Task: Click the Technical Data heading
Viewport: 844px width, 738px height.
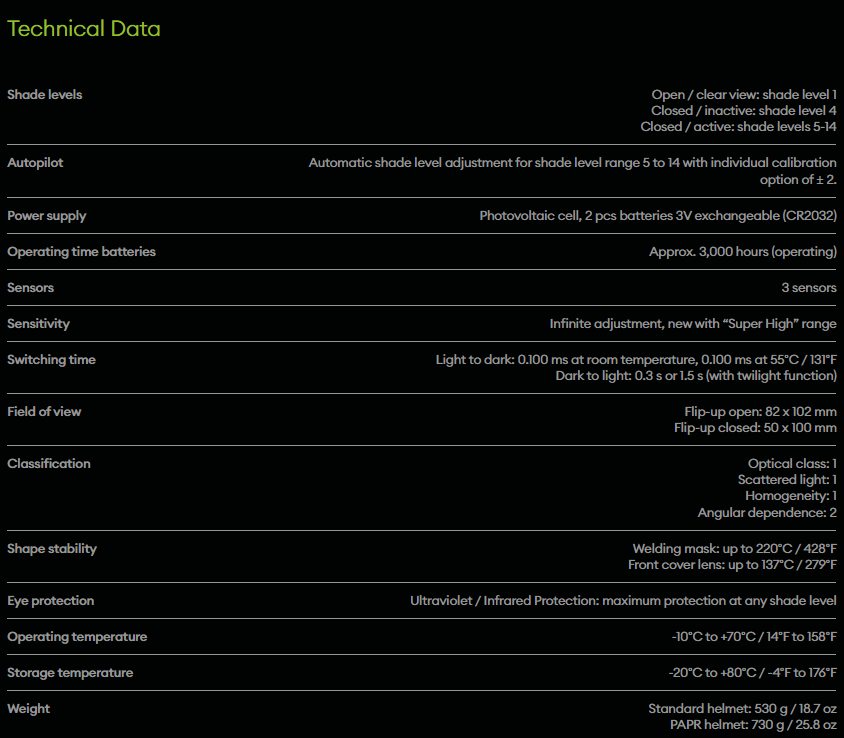Action: point(83,29)
